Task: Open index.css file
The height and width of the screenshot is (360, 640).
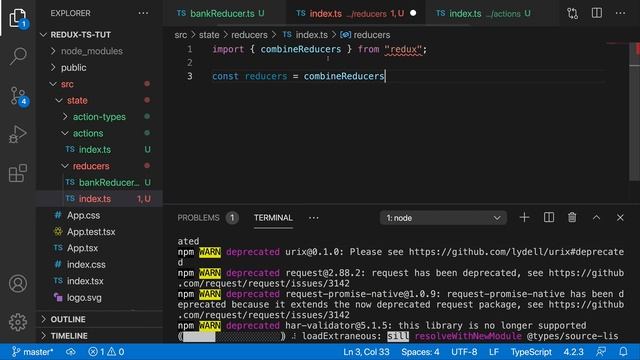Action: click(86, 264)
